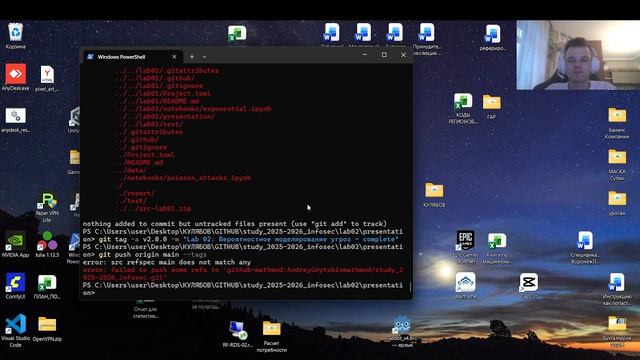Screen dimensions: 640x360
Task: Open the ГАР folder icon
Action: pos(491,107)
